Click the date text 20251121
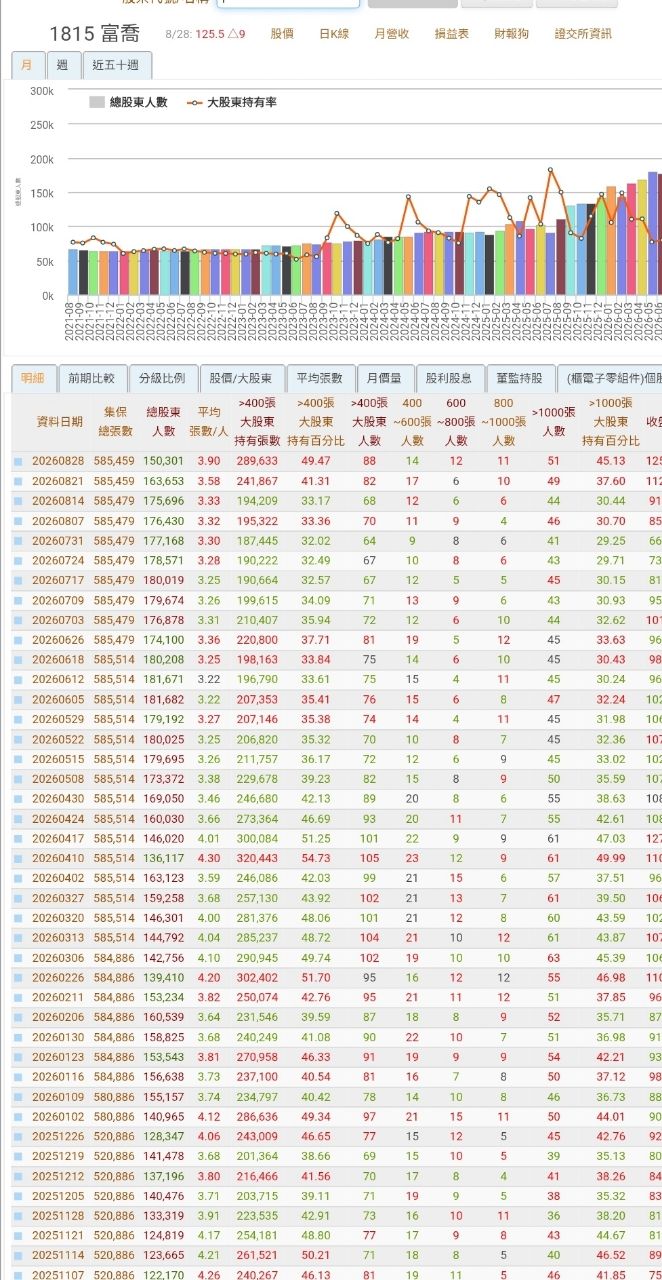The width and height of the screenshot is (662, 1280). click(57, 1234)
